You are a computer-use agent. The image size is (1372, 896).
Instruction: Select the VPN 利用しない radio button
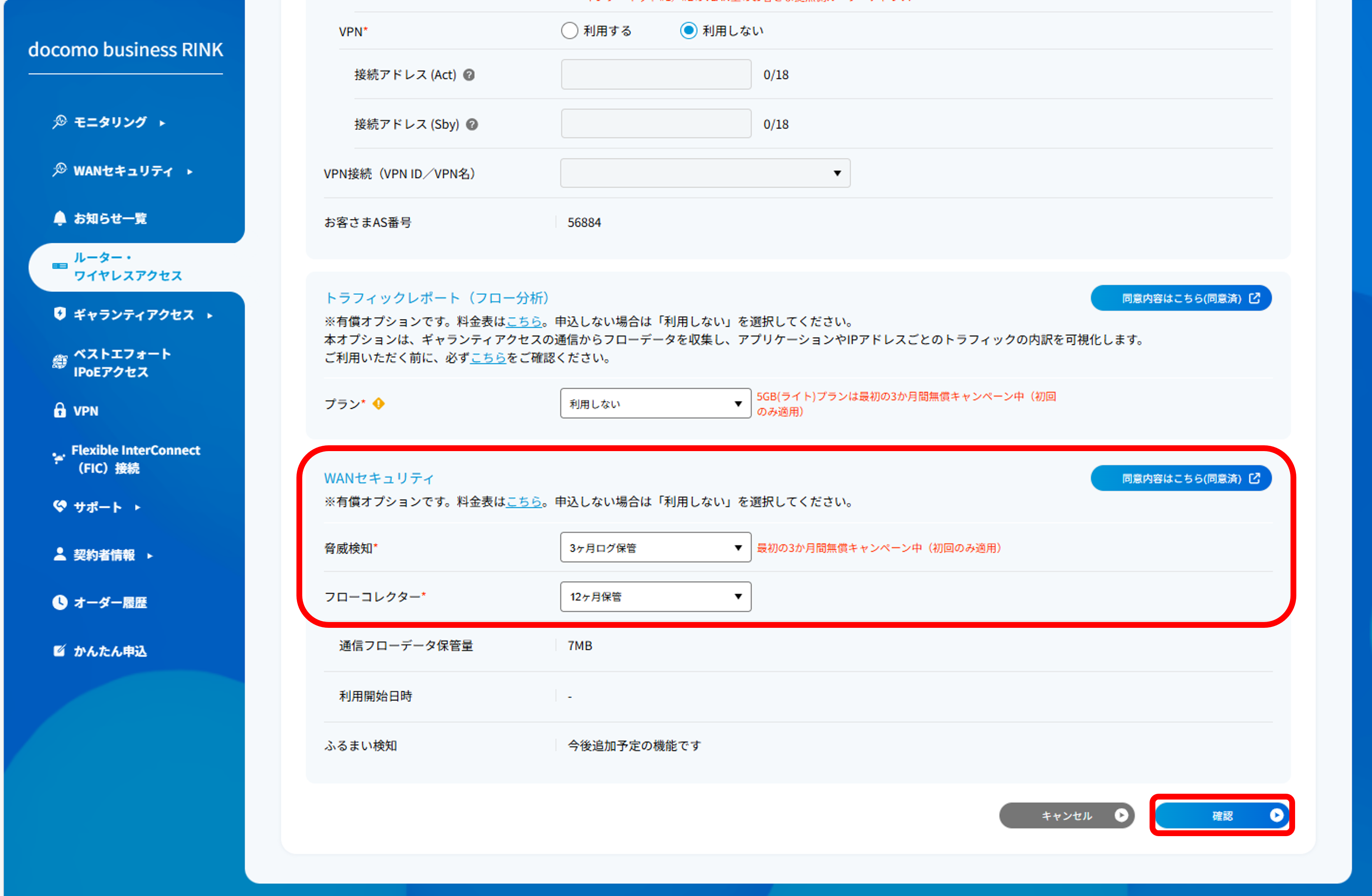pos(688,30)
